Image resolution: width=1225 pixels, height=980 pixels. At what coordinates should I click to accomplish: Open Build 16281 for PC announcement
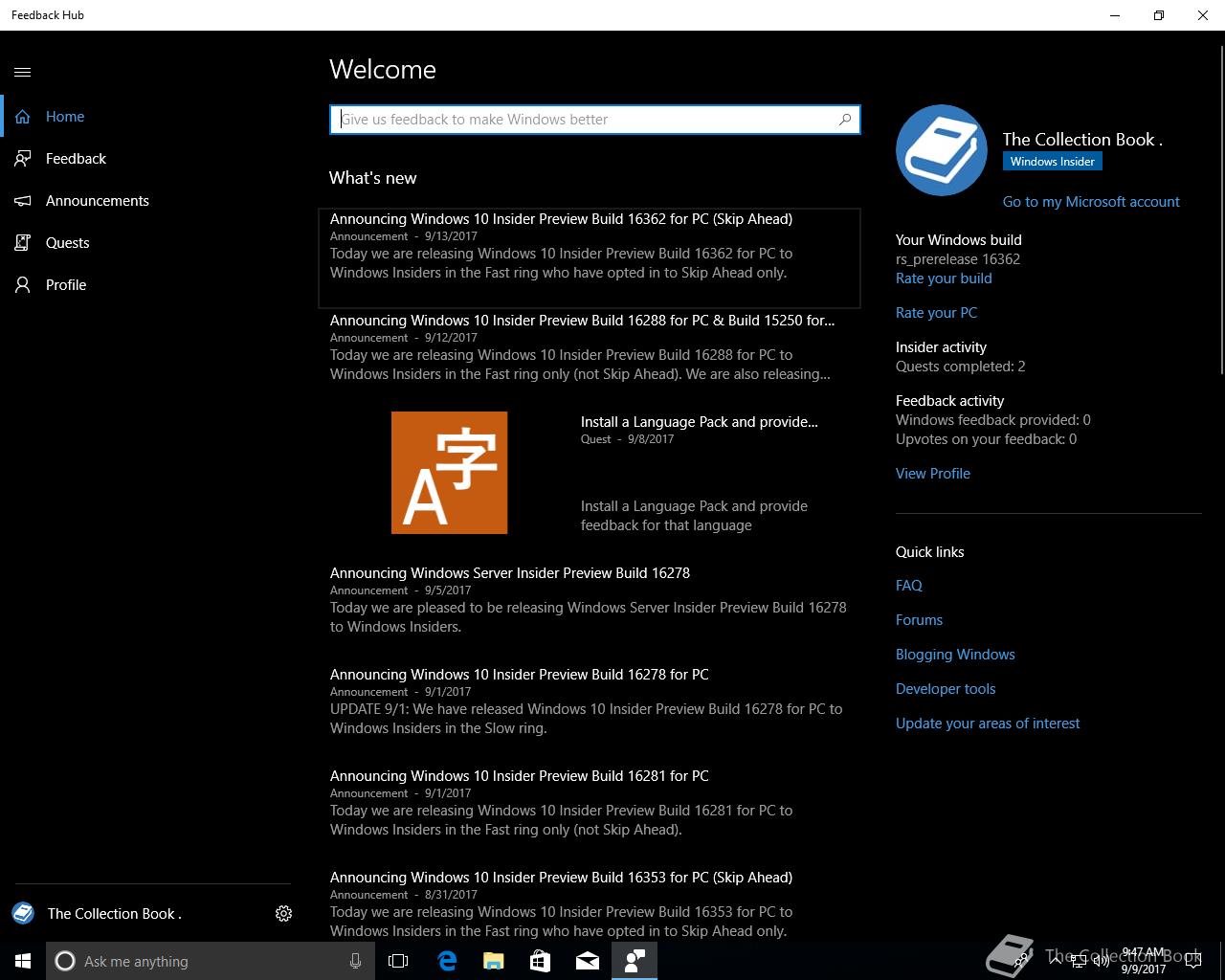[590, 802]
